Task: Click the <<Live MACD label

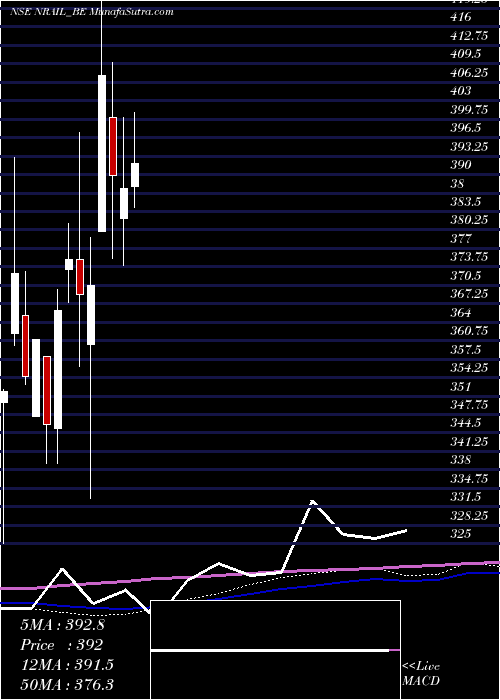Action: click(x=421, y=674)
